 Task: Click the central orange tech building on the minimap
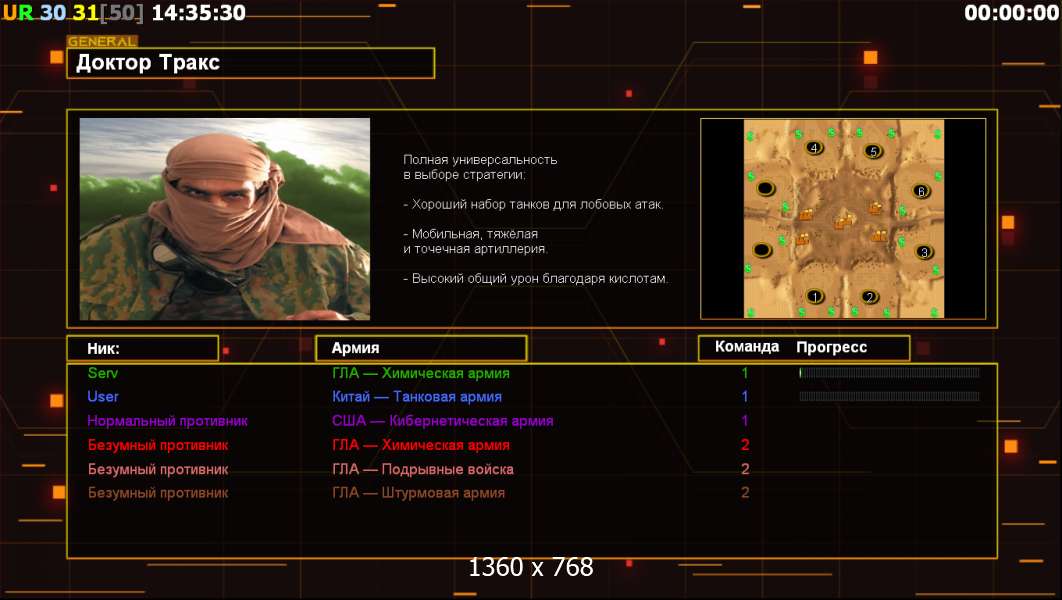[x=843, y=220]
